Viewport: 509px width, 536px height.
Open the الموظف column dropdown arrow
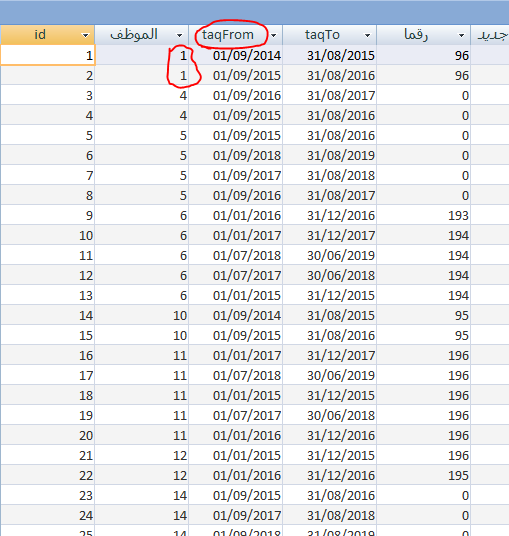click(x=179, y=35)
